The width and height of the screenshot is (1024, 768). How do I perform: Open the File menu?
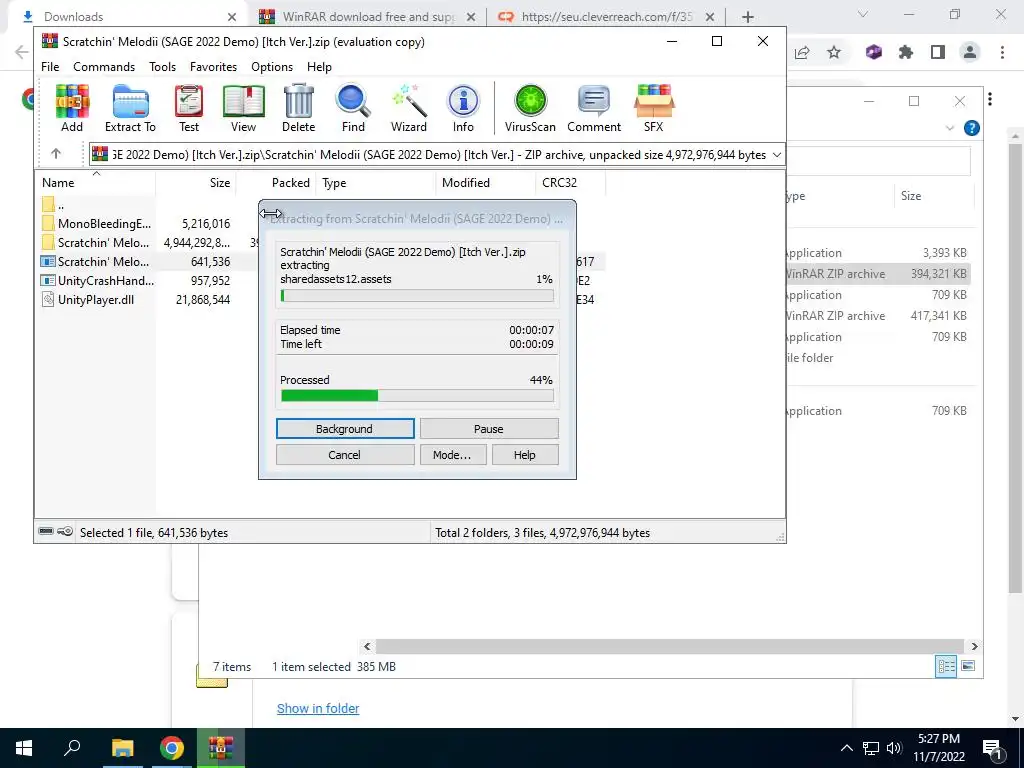(50, 67)
